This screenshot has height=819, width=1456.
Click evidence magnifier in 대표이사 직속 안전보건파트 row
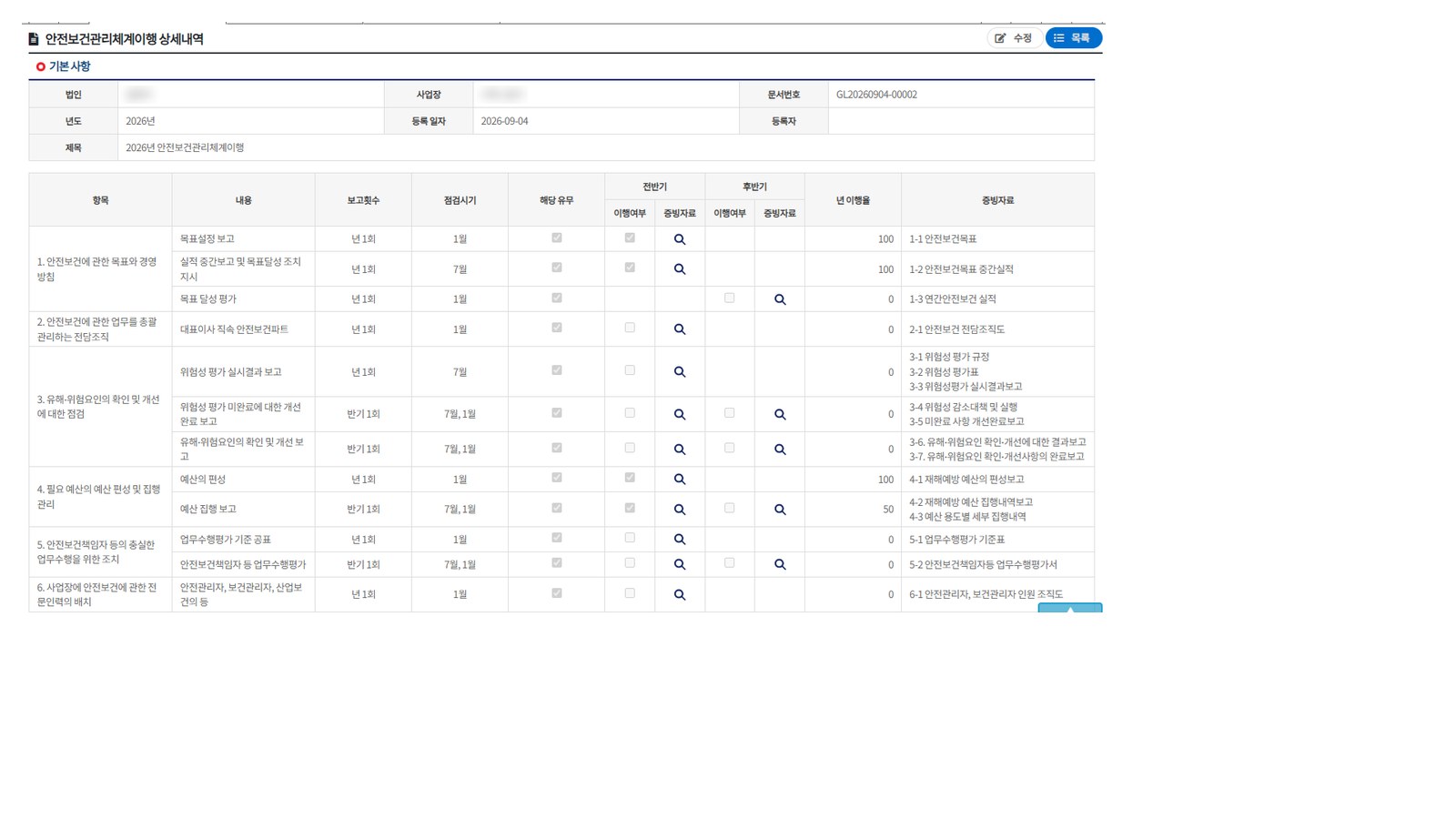coord(680,329)
